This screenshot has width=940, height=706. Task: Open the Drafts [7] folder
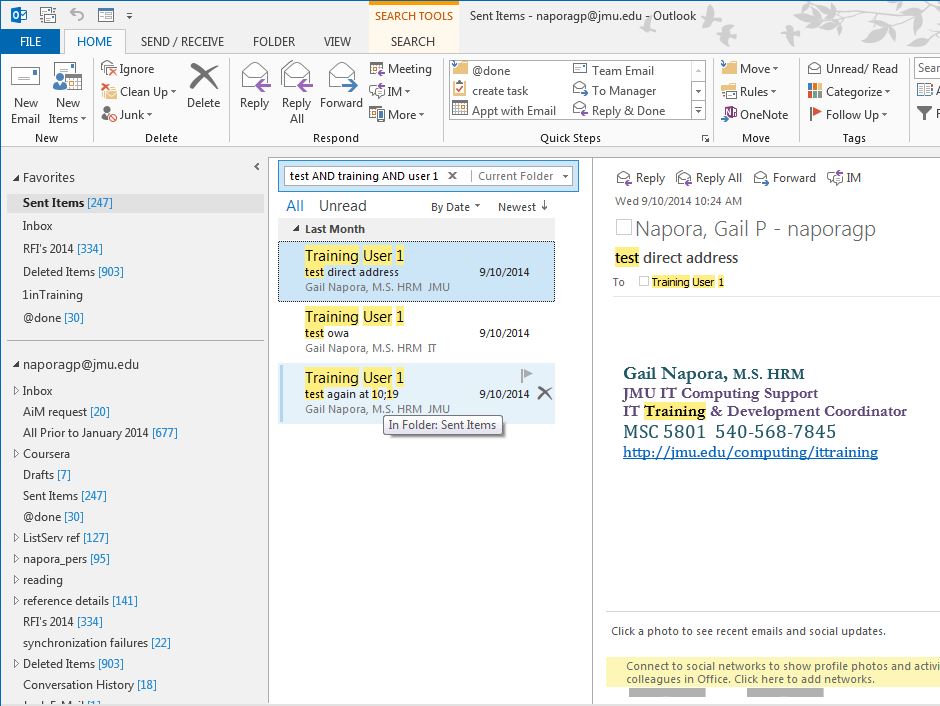[47, 475]
